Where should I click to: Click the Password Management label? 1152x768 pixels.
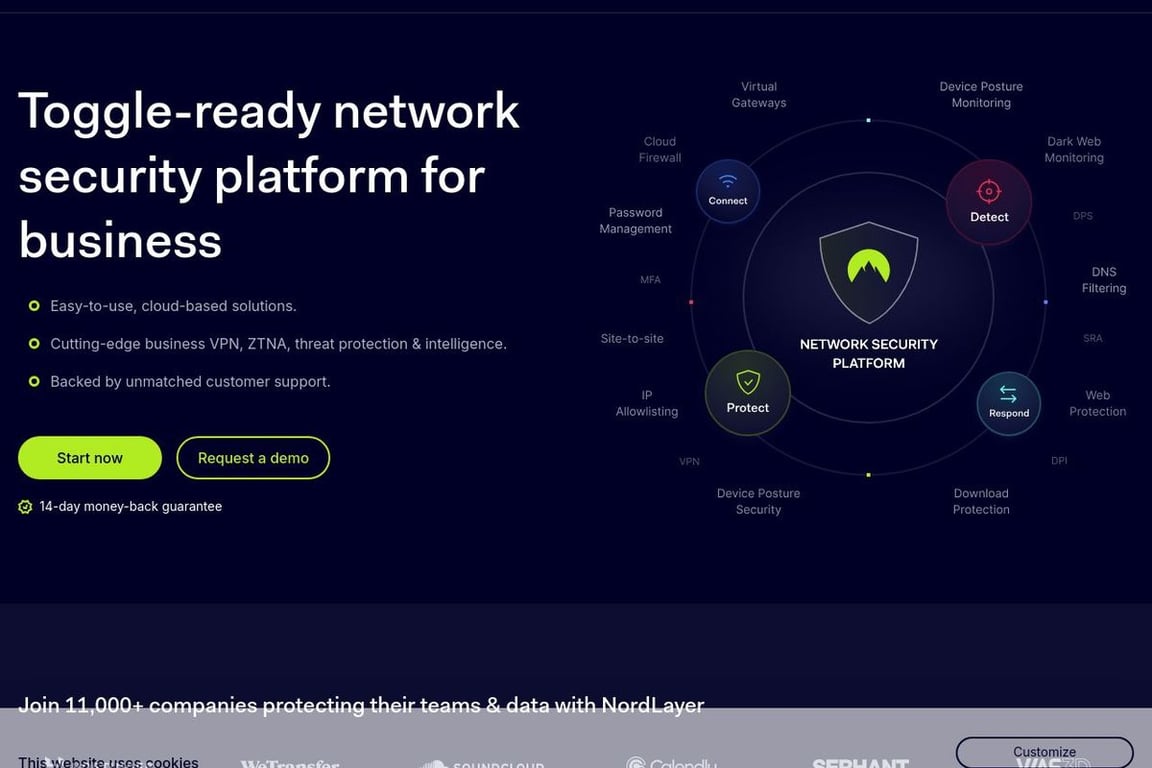pos(636,220)
